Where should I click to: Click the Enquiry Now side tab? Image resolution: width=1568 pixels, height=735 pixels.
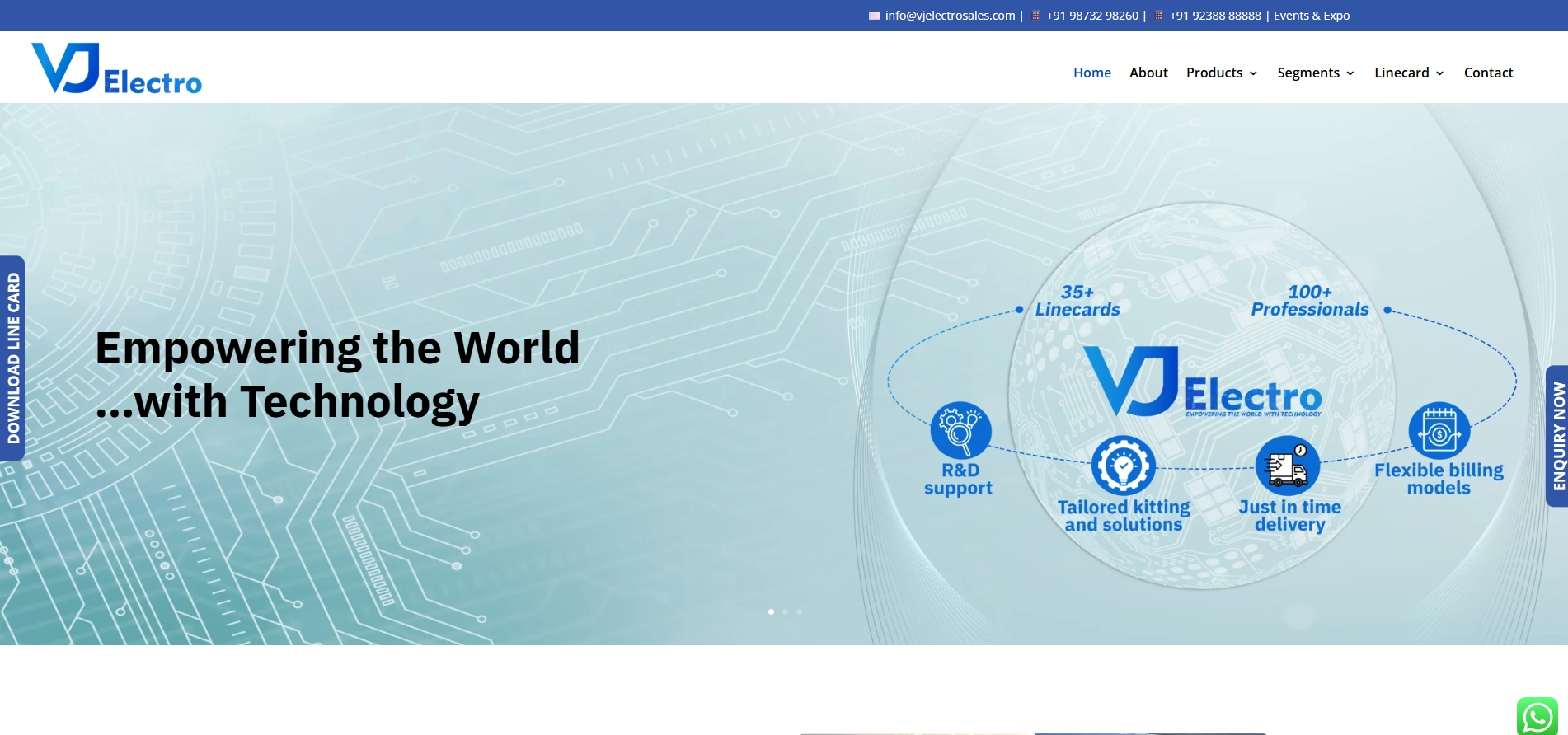(1556, 436)
